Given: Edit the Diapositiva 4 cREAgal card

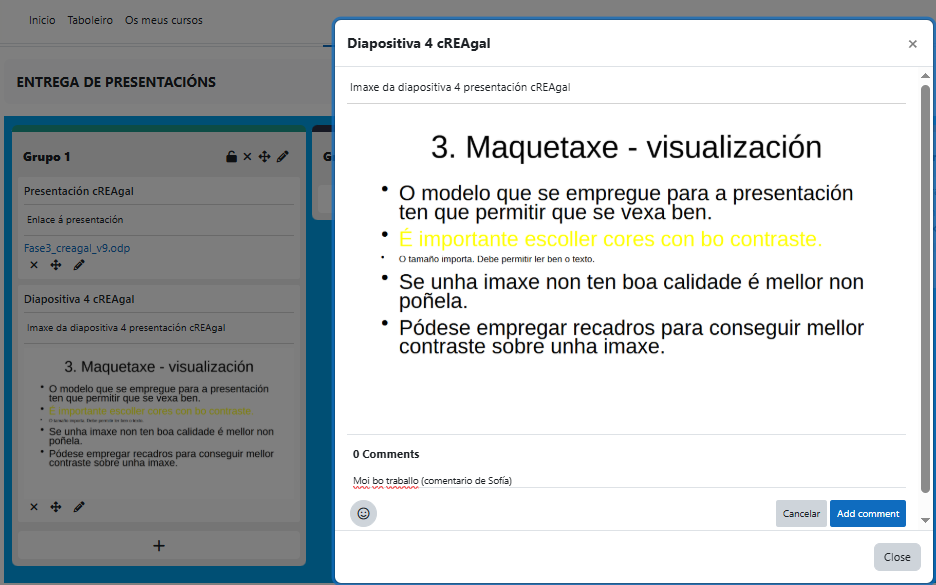Looking at the screenshot, I should tap(79, 507).
